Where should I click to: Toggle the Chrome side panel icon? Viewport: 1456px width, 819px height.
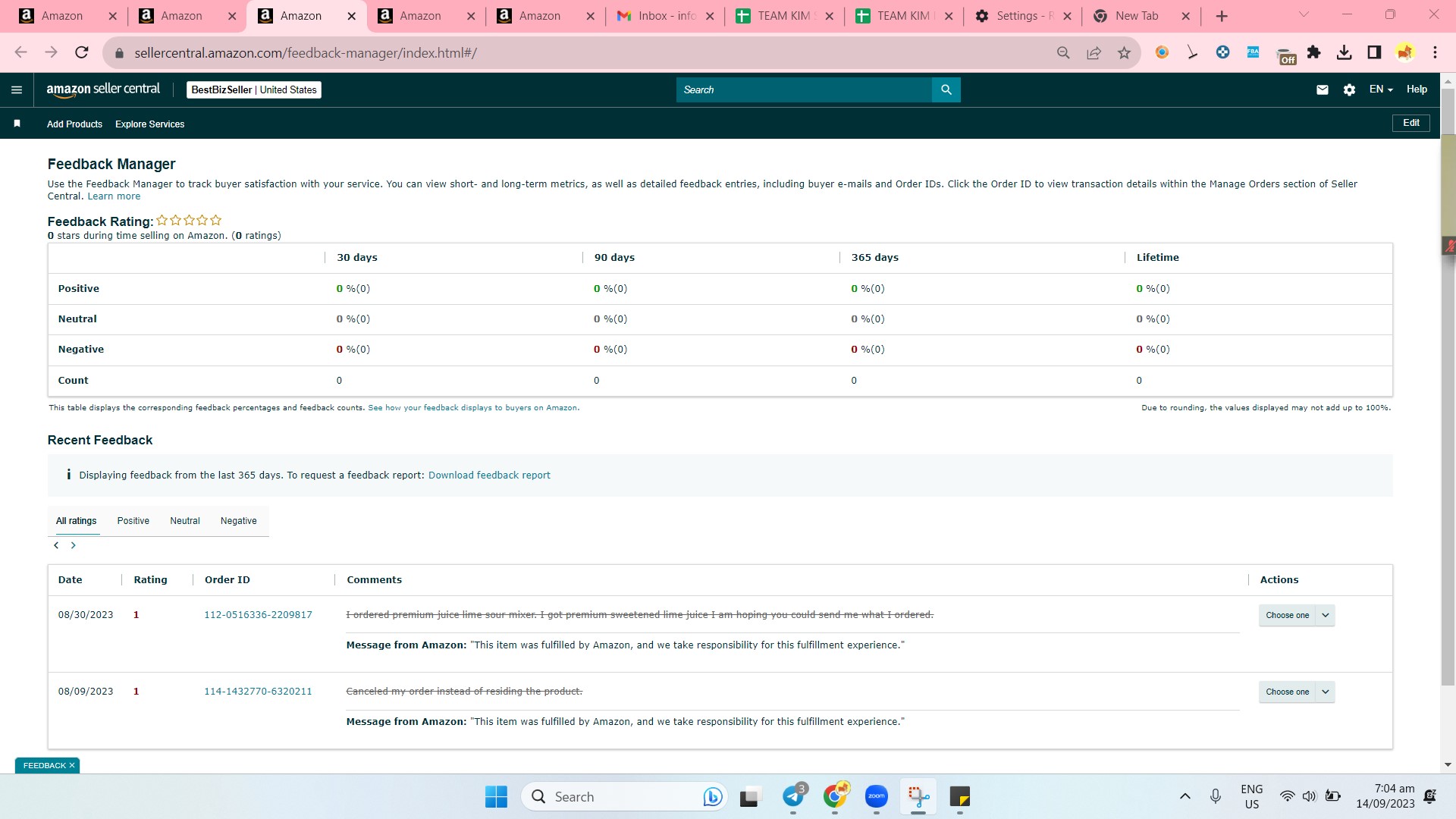[1374, 52]
